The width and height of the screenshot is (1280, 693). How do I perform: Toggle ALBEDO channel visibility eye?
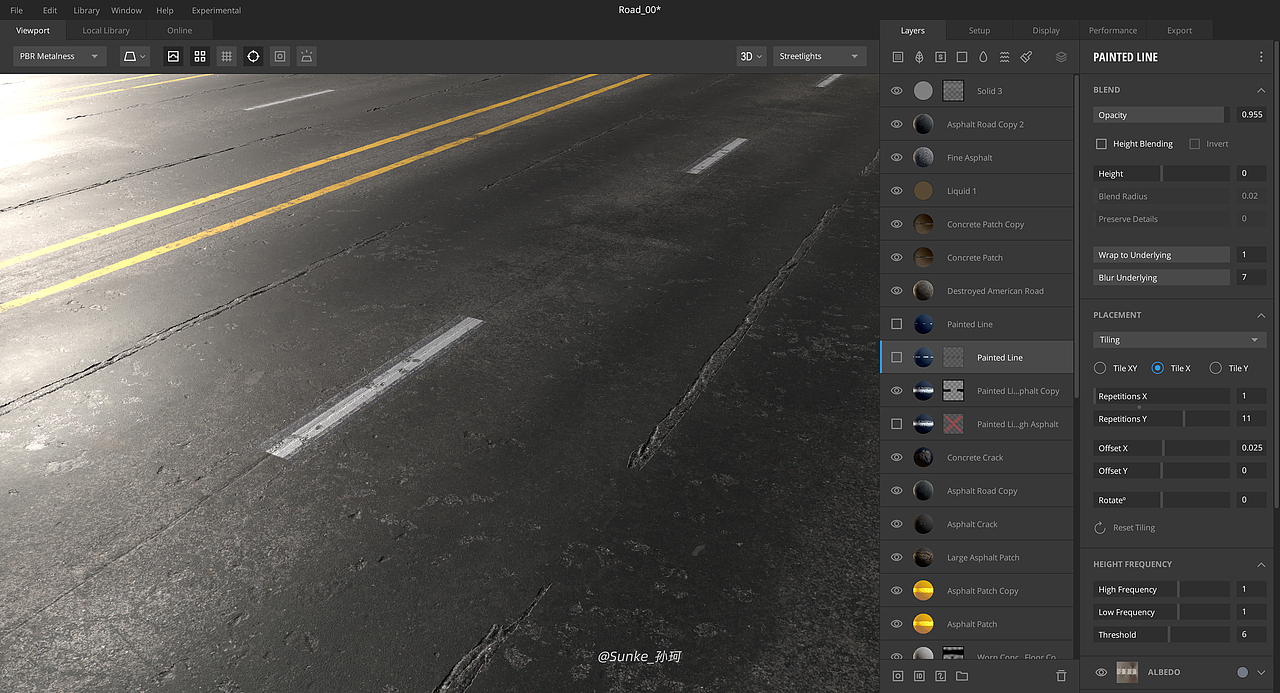click(1101, 672)
